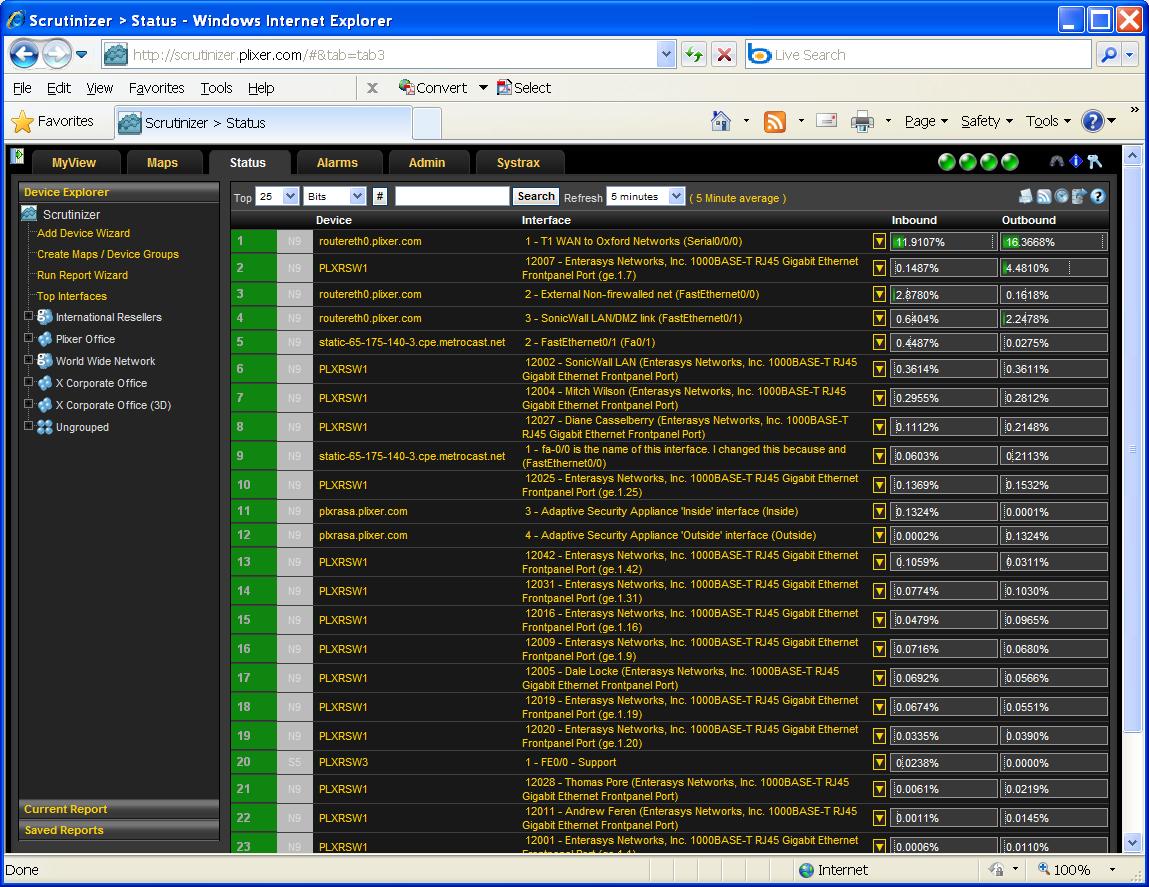Open the Run Report Wizard link

[x=82, y=276]
